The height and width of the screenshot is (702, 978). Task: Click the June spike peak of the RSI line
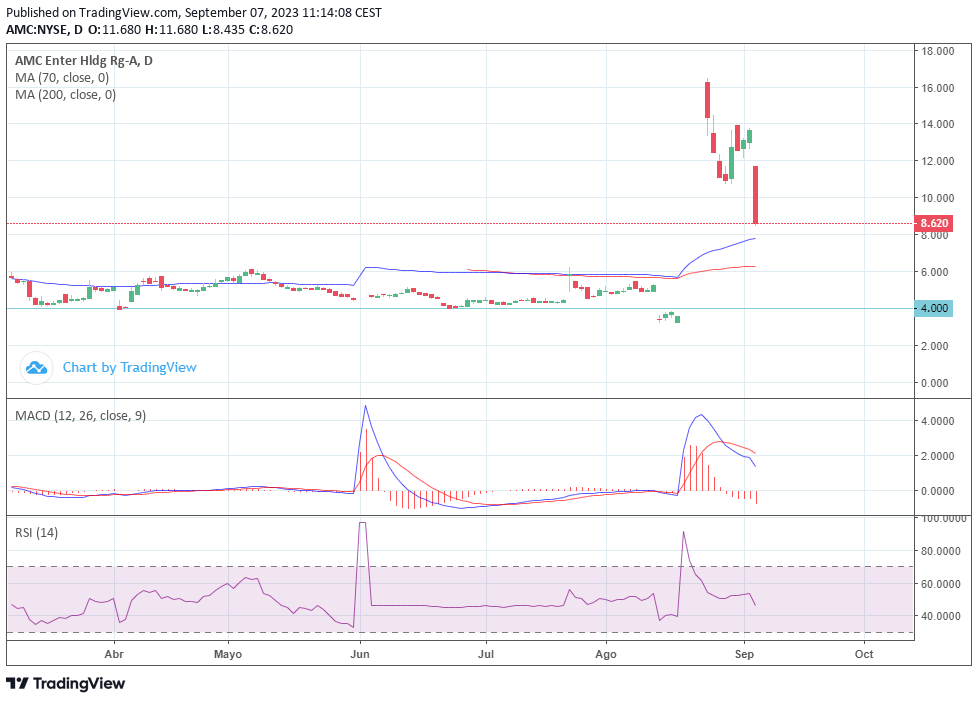pyautogui.click(x=362, y=523)
